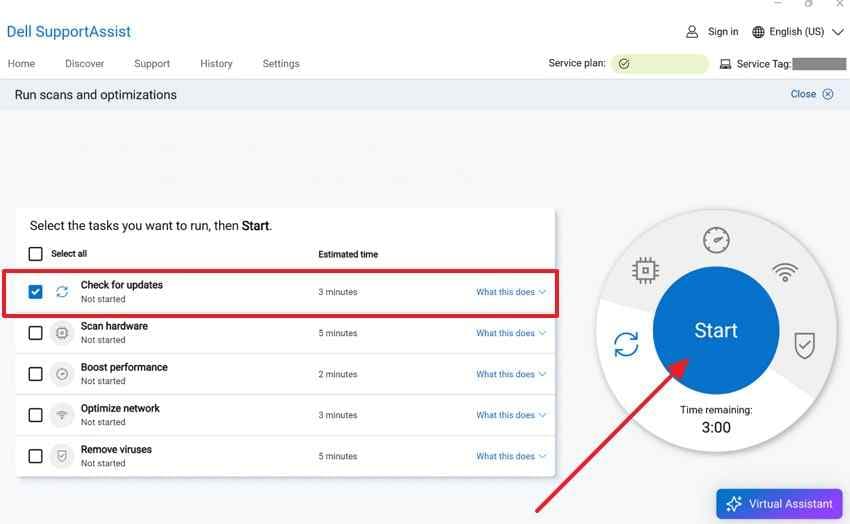Check the Optimize network checkbox

click(x=35, y=415)
